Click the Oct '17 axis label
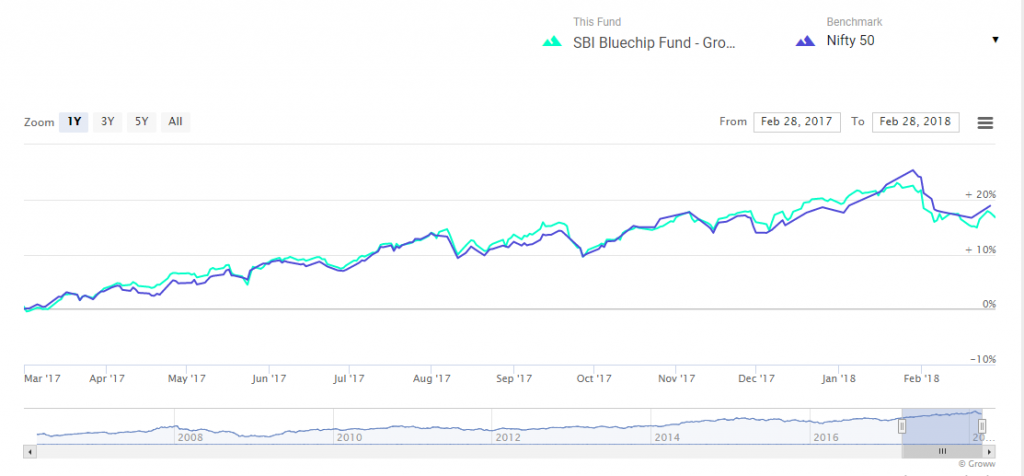The image size is (1024, 476). [x=594, y=378]
